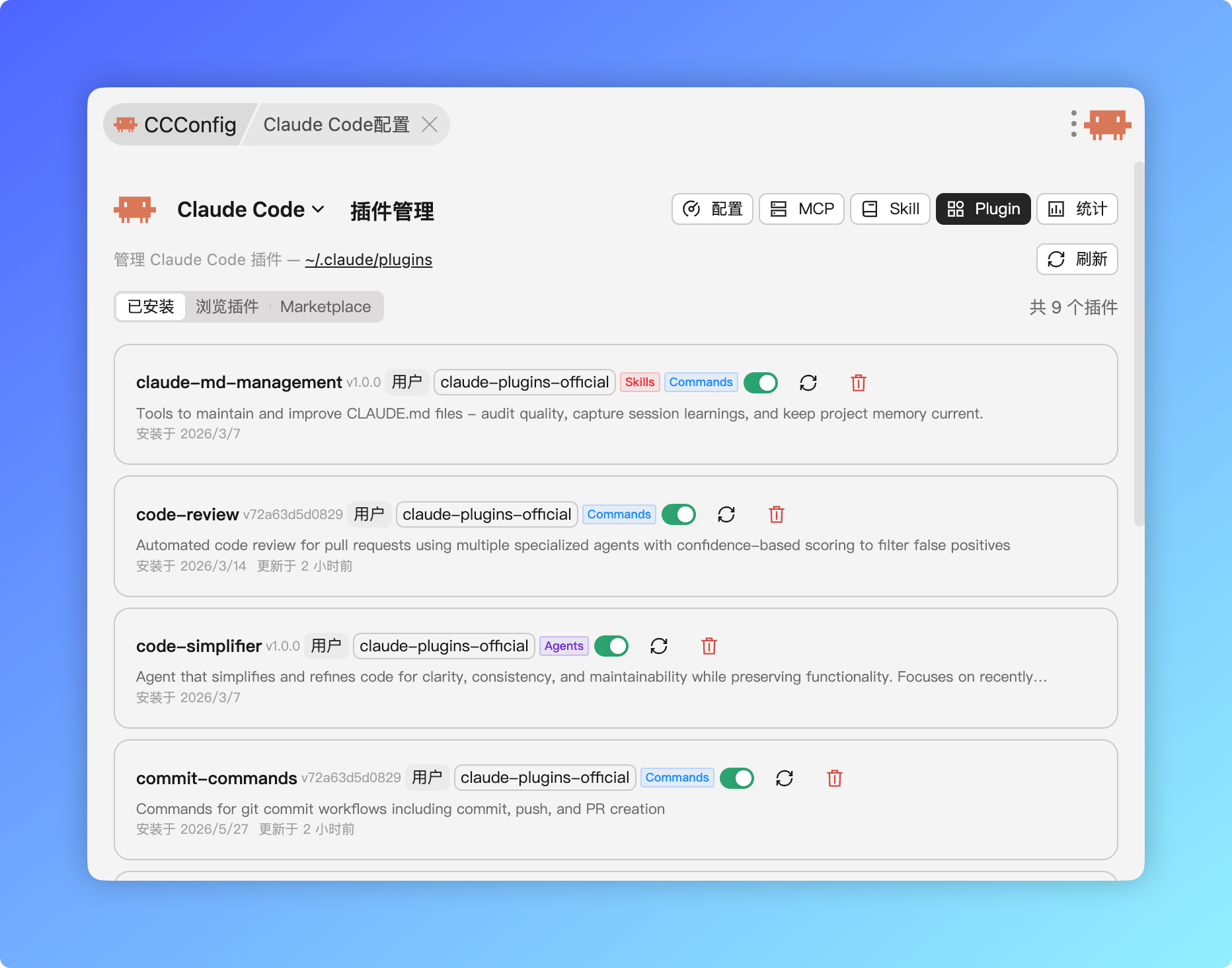This screenshot has width=1232, height=968.
Task: Select the code-simplifier plugin name
Action: click(x=199, y=646)
